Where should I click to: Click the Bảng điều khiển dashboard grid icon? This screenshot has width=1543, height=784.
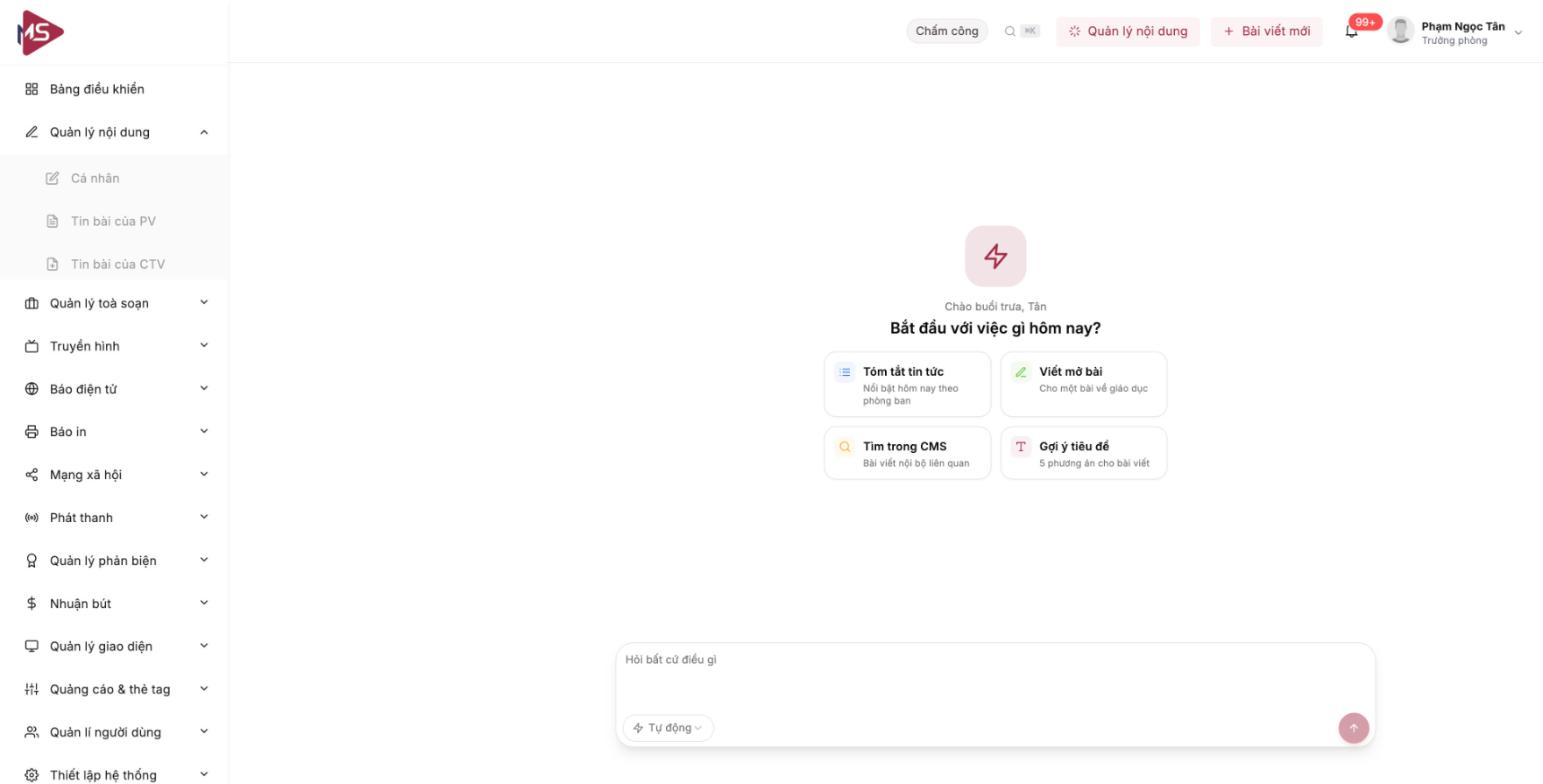(x=31, y=89)
